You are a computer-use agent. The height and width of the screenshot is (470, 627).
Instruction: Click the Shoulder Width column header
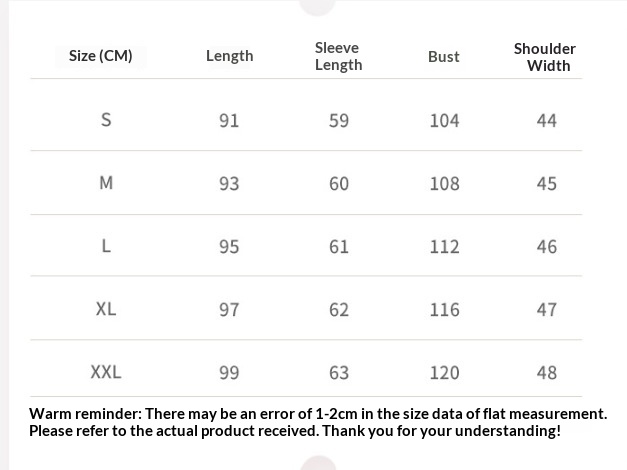[545, 57]
